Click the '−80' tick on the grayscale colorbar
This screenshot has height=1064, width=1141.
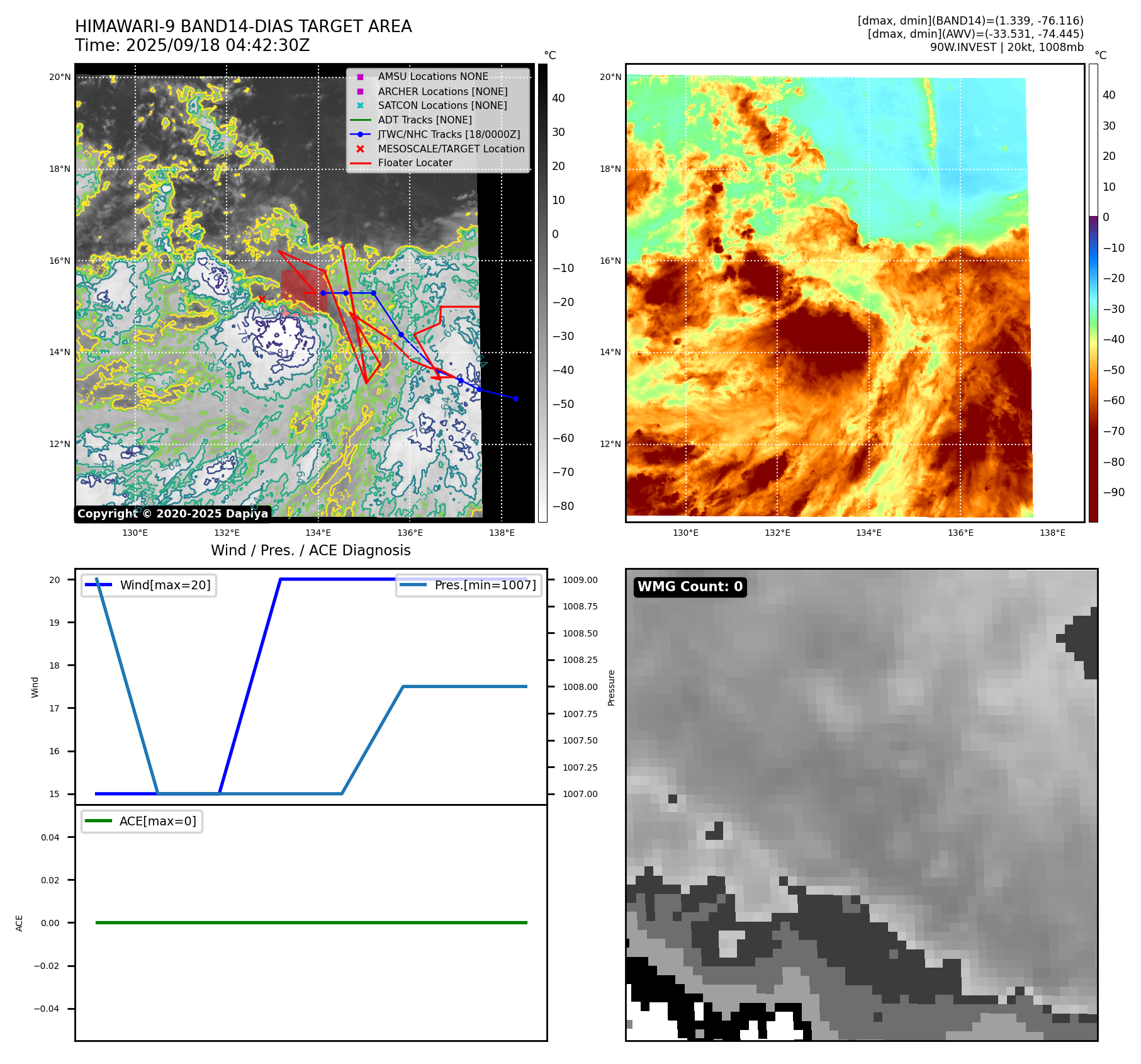pyautogui.click(x=563, y=506)
